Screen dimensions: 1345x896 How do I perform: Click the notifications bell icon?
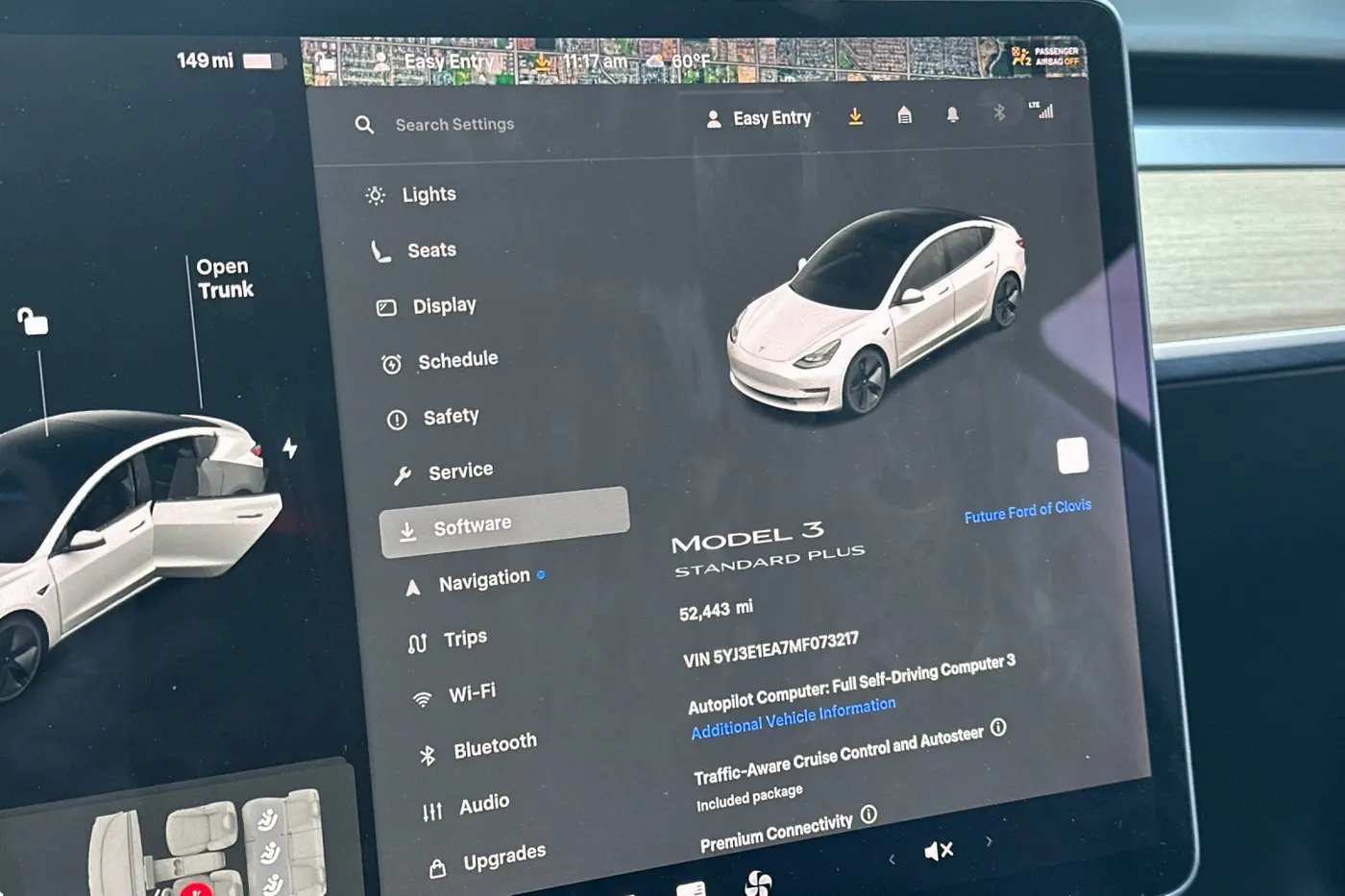tap(952, 114)
